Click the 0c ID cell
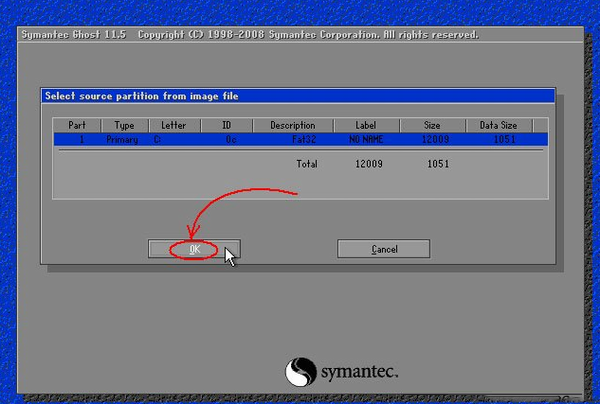The height and width of the screenshot is (404, 600). [231, 140]
